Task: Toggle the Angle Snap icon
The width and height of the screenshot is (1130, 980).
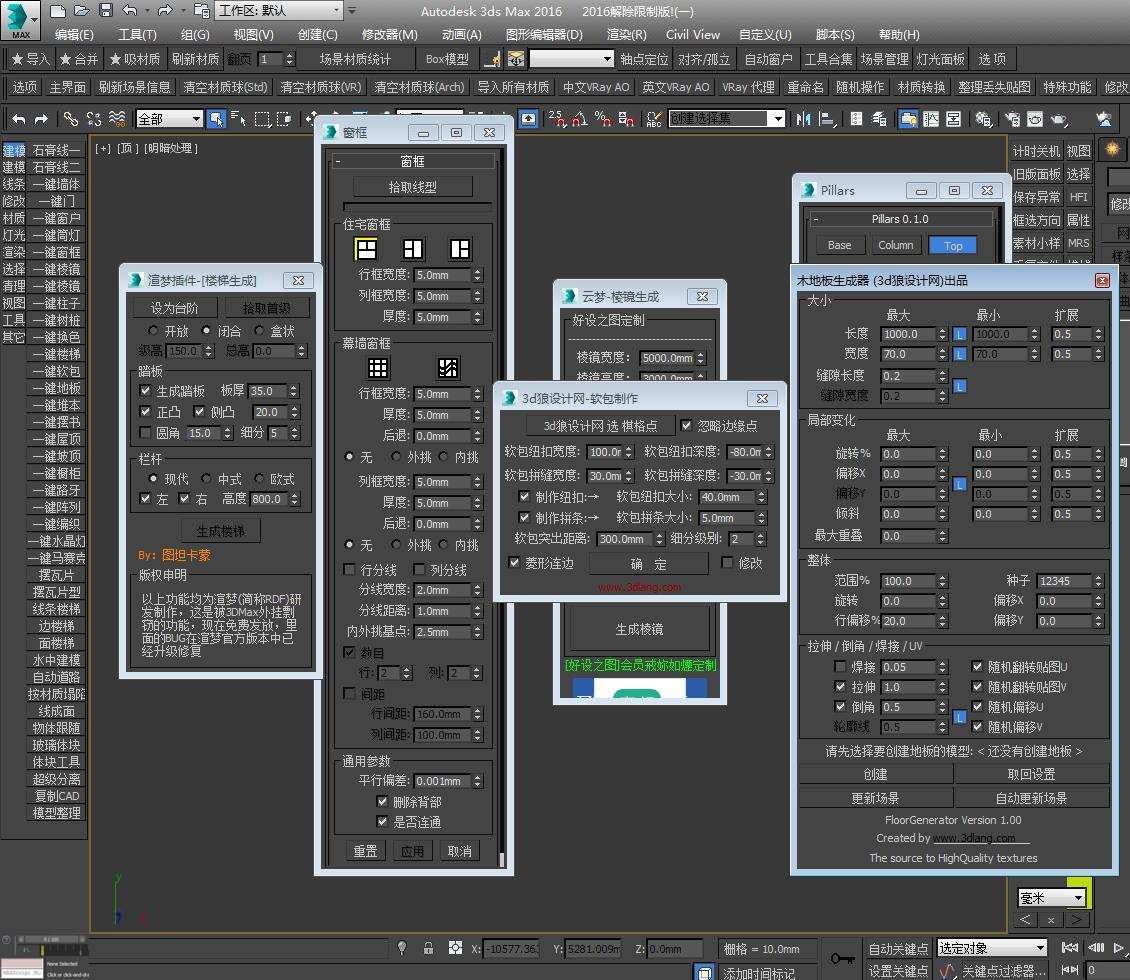Action: (579, 119)
